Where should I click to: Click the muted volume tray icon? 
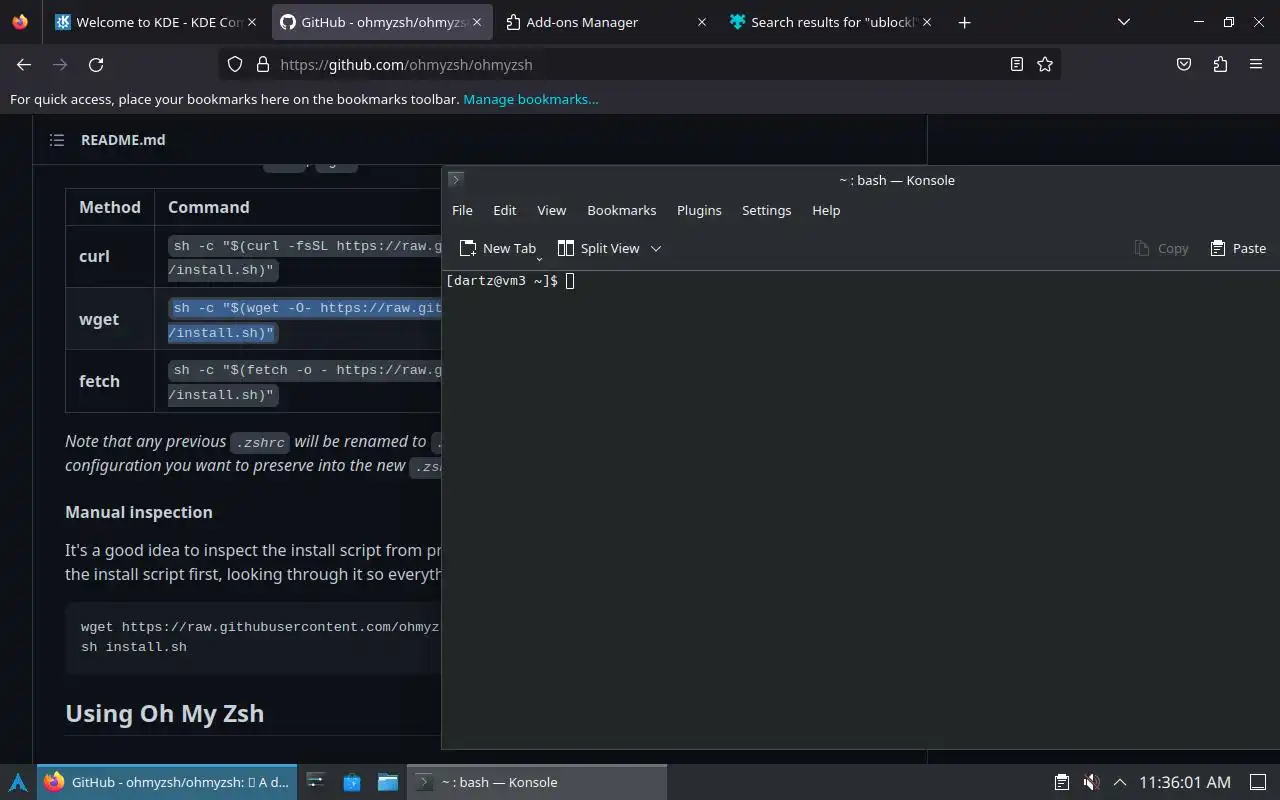point(1091,782)
